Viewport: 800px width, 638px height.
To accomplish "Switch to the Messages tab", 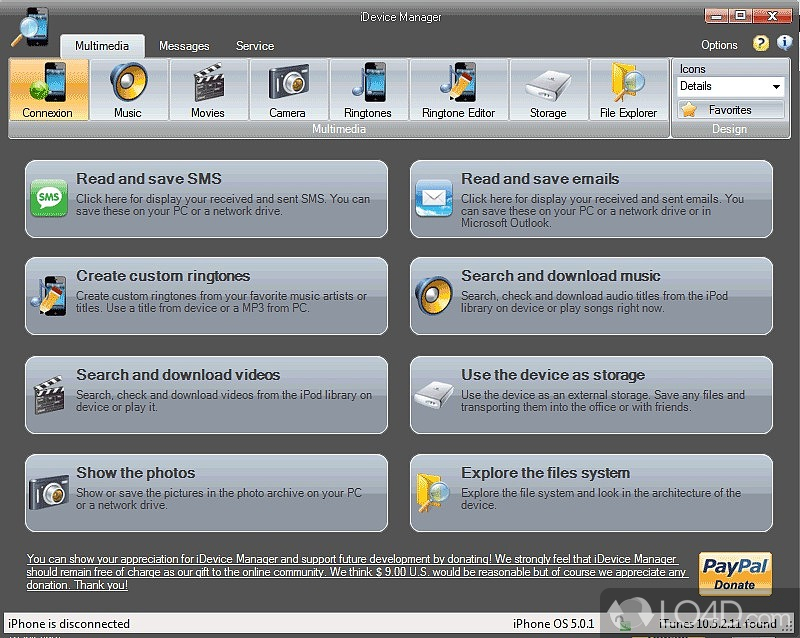I will 184,46.
